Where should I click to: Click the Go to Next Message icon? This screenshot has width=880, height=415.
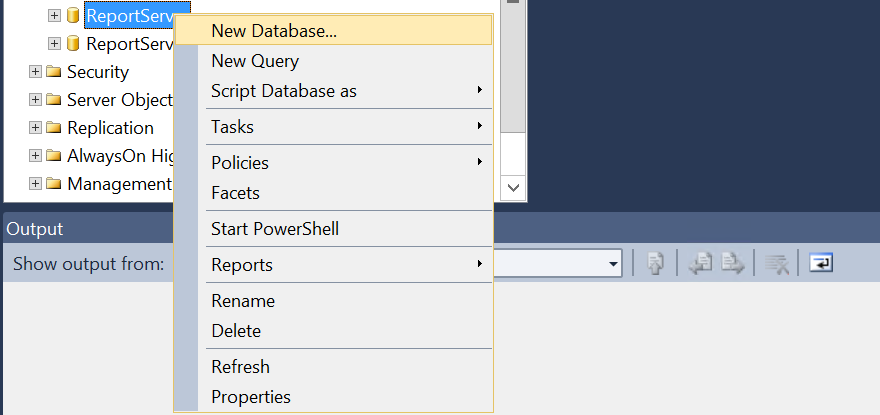[732, 263]
